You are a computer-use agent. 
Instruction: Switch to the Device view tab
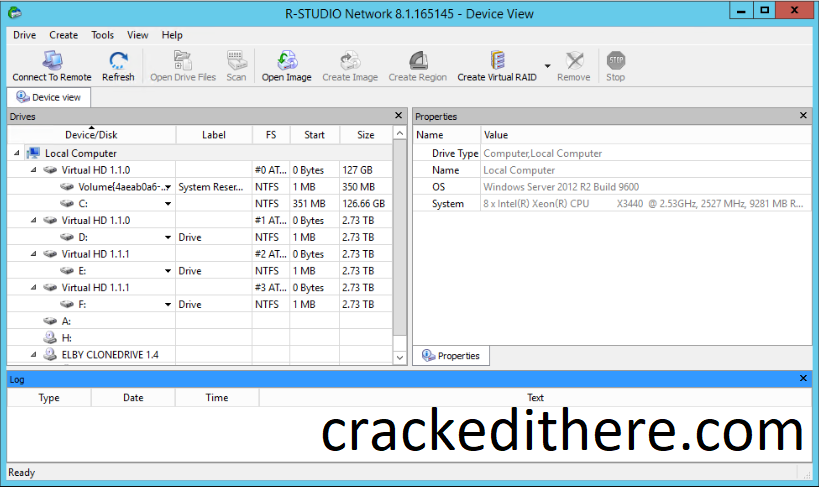pyautogui.click(x=49, y=97)
